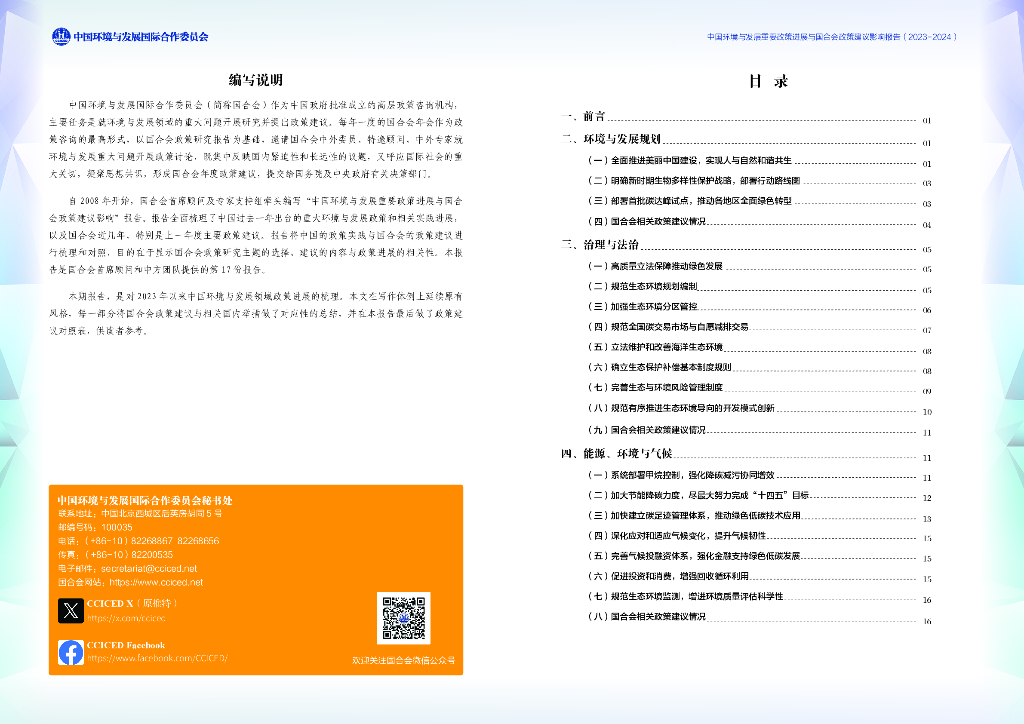
Task: Click the fax number (+86-10) 82200535
Action: point(129,555)
